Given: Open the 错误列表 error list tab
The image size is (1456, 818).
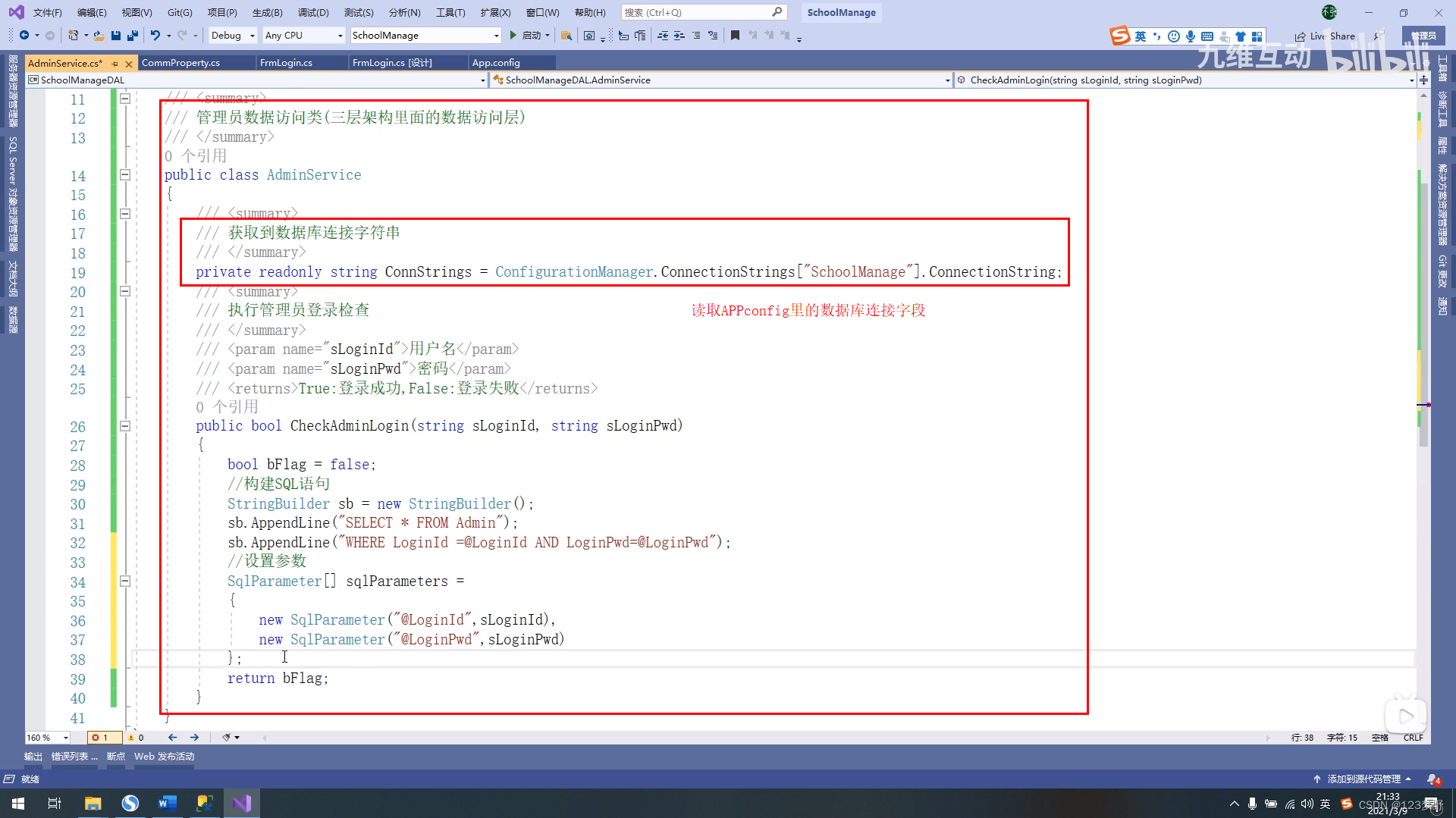Looking at the screenshot, I should coord(74,756).
